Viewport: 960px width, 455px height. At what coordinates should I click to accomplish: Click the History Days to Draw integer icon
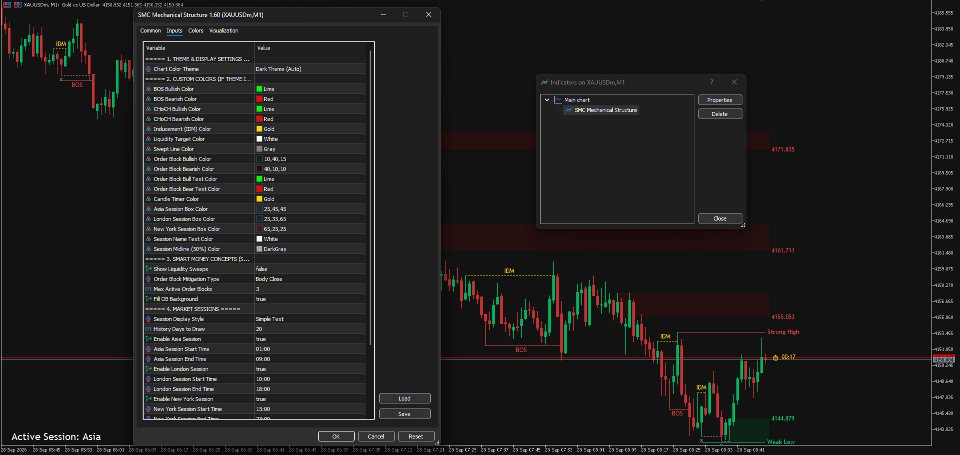click(148, 329)
